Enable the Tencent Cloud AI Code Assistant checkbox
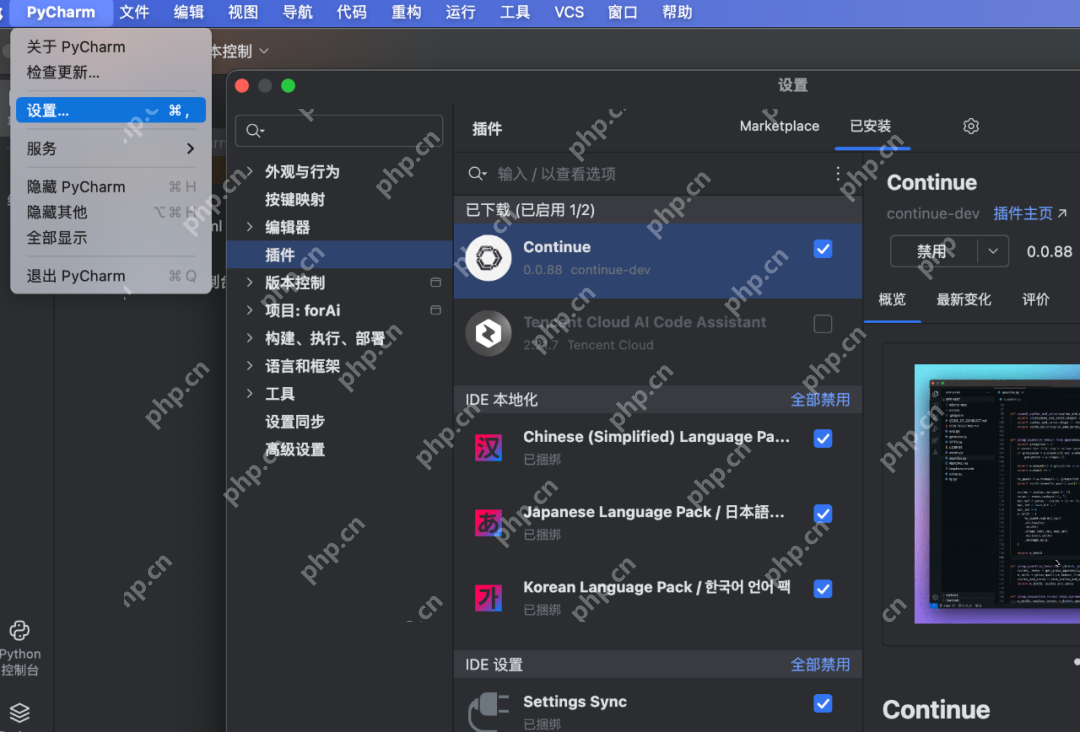 coord(823,324)
